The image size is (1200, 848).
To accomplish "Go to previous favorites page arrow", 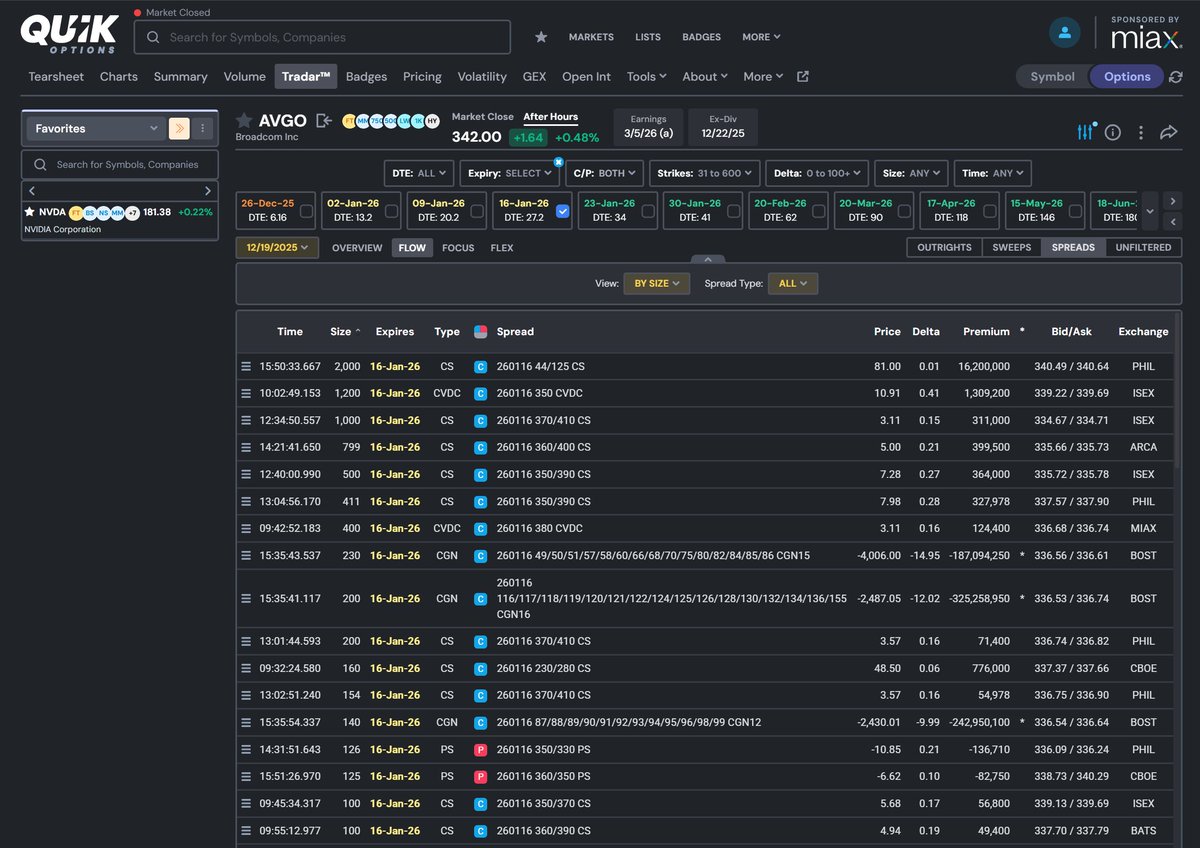I will pos(32,191).
